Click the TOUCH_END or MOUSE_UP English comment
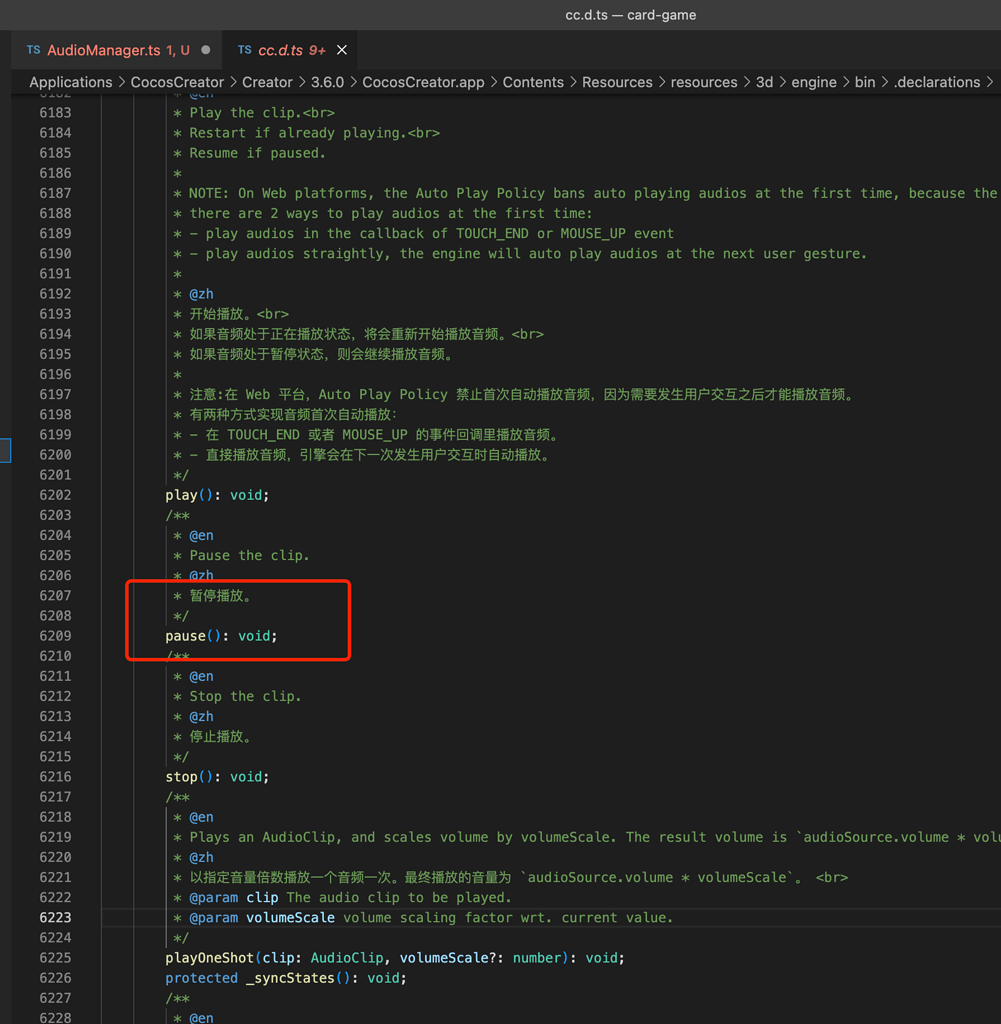Screen dimensions: 1001x1024 (x=432, y=234)
